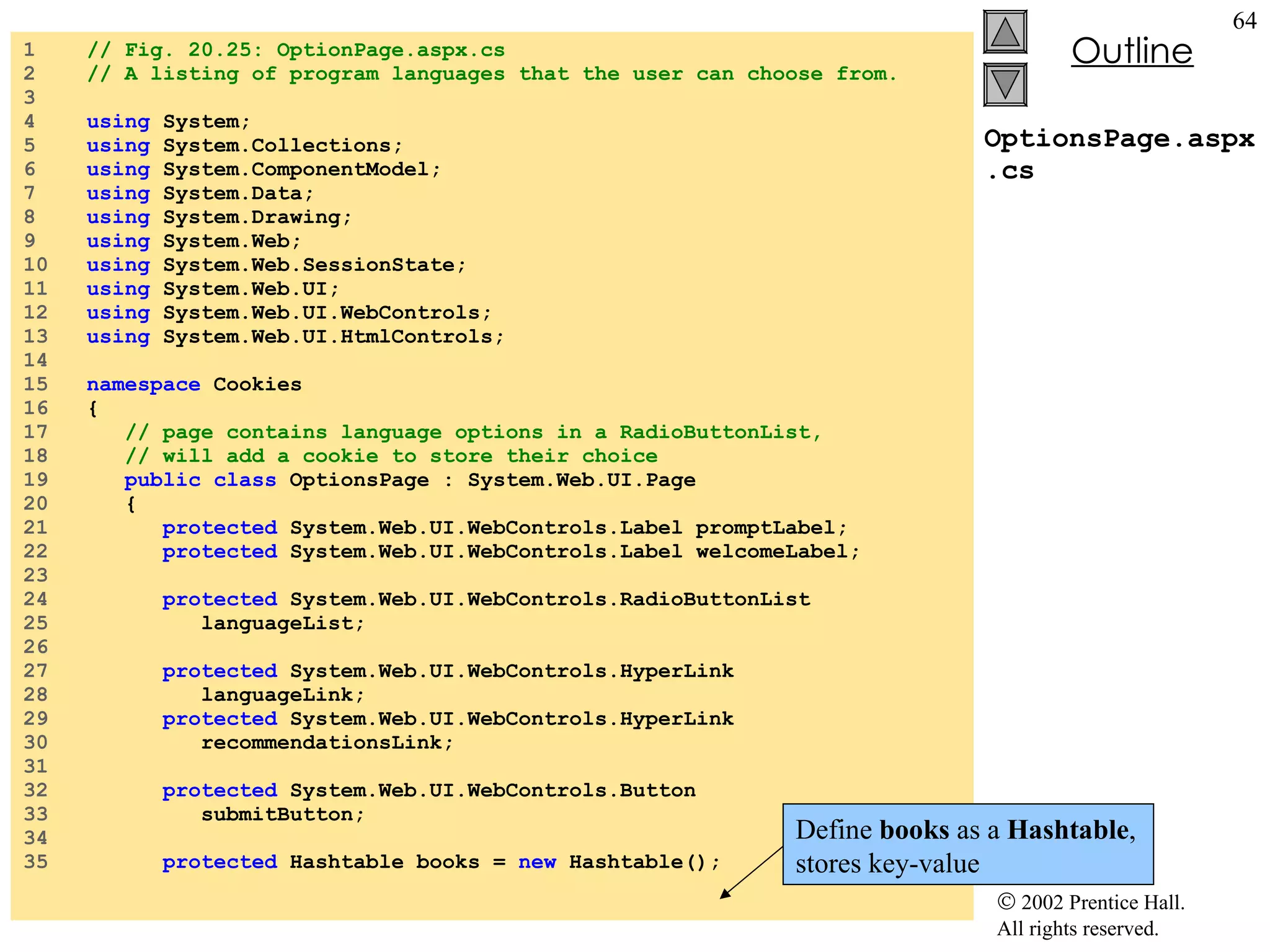
Task: Click the Fig. 20.25 comment on line 1
Action: coord(296,50)
